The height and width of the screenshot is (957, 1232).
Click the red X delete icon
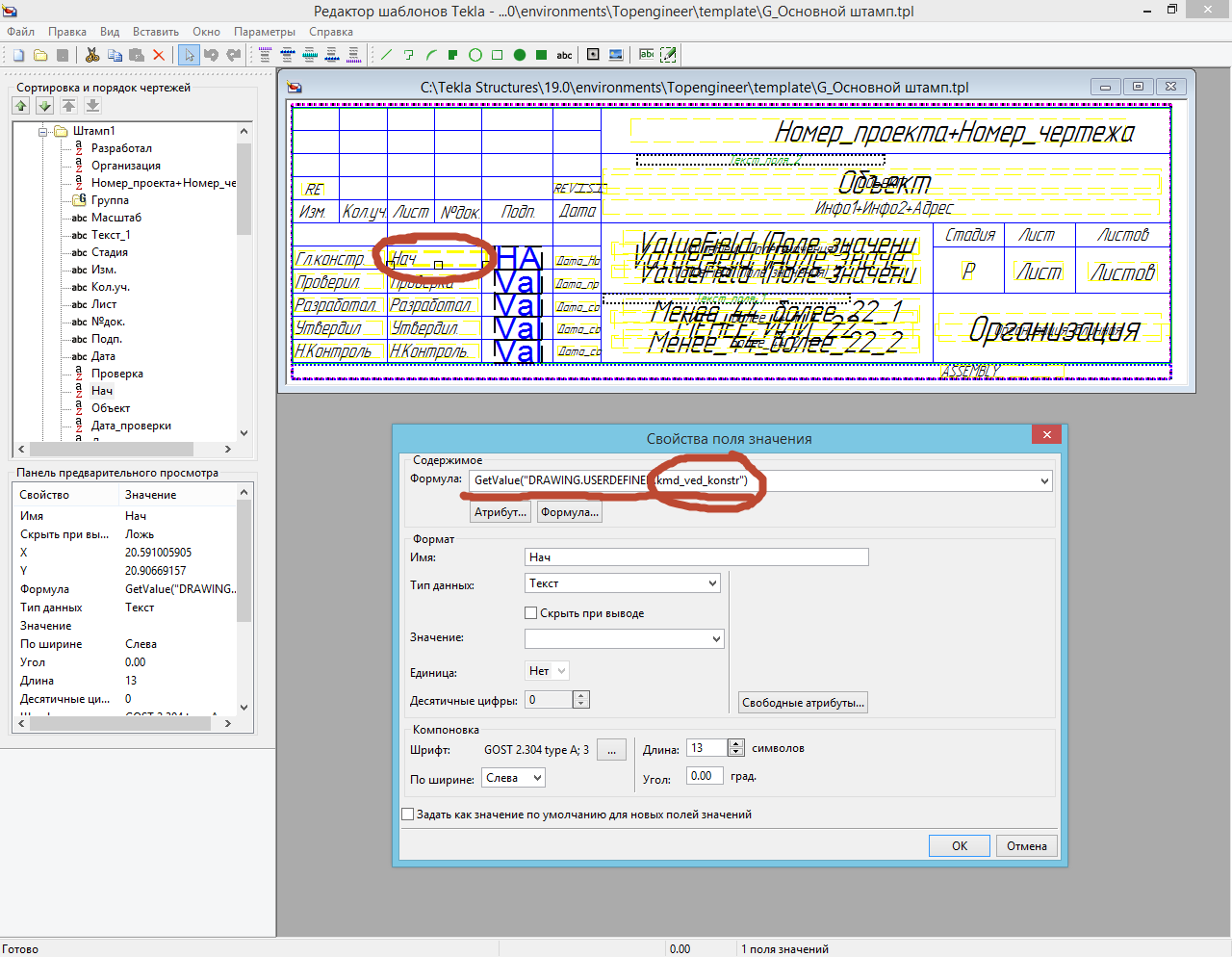pos(159,55)
